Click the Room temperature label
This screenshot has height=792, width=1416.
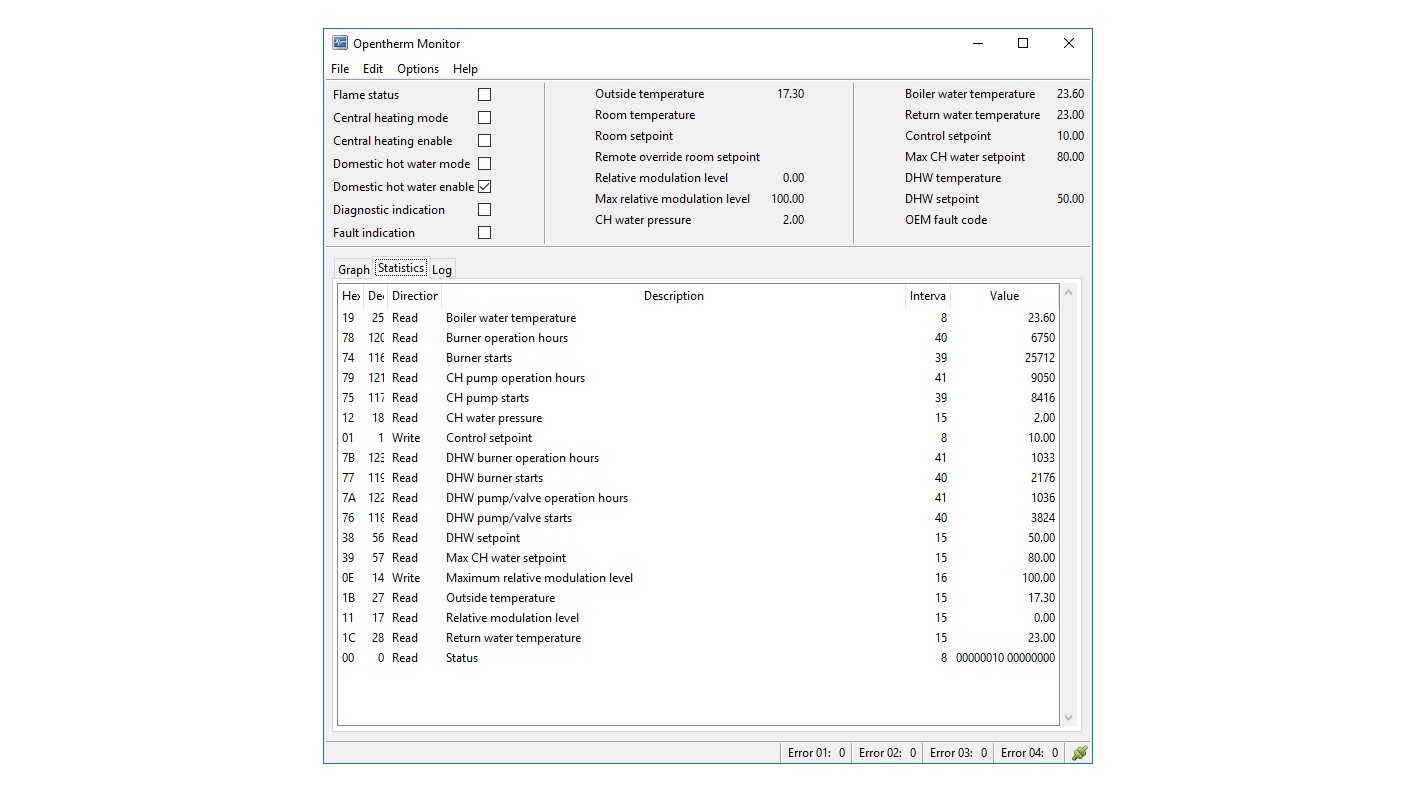(x=645, y=115)
